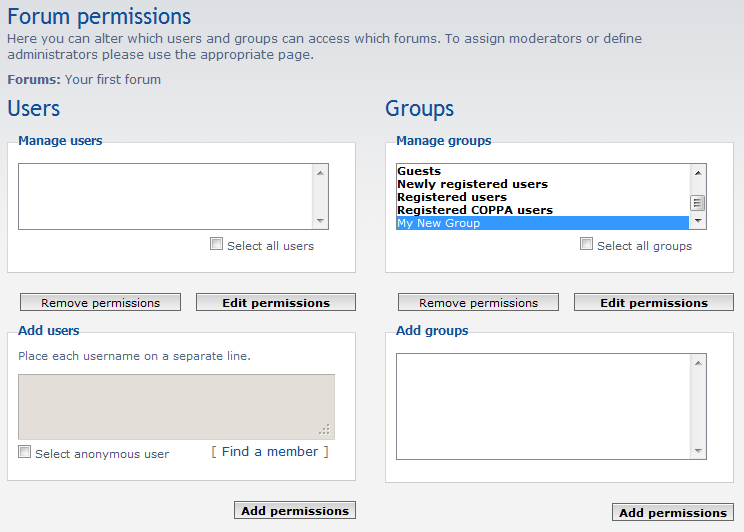Click Remove permissions button under Users
The width and height of the screenshot is (744, 532).
point(100,302)
